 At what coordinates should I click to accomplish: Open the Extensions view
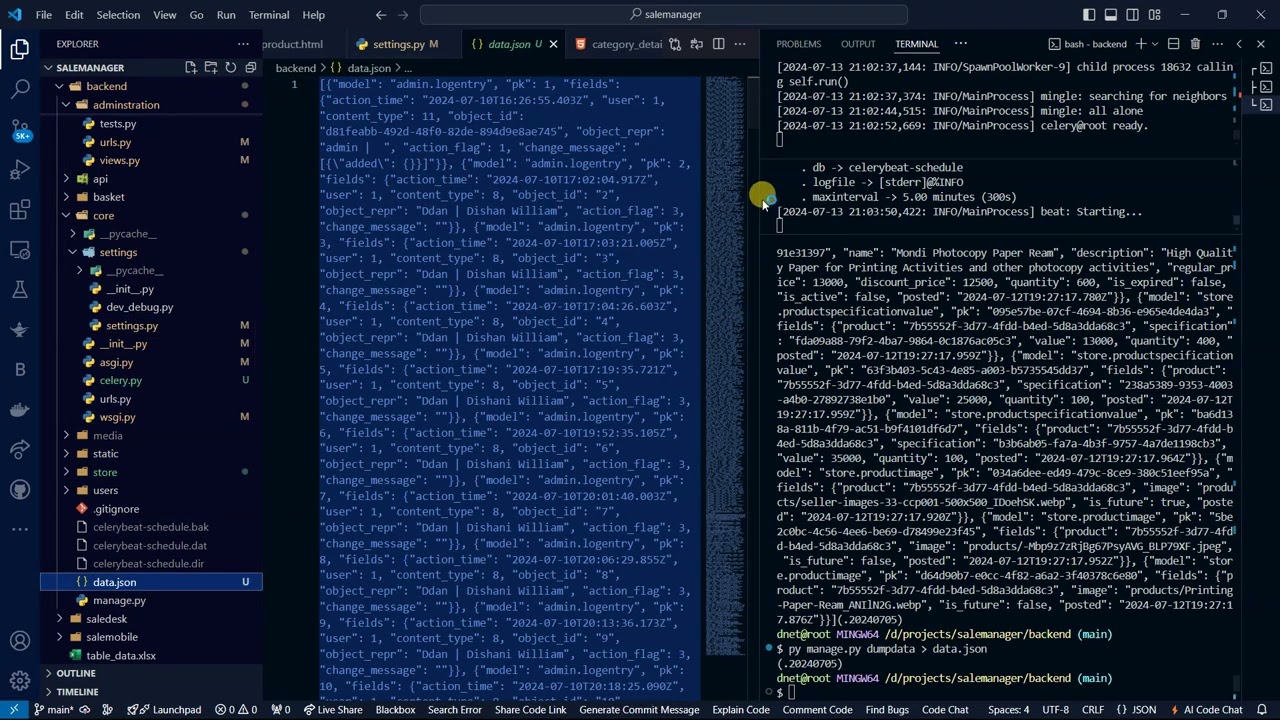click(x=20, y=210)
